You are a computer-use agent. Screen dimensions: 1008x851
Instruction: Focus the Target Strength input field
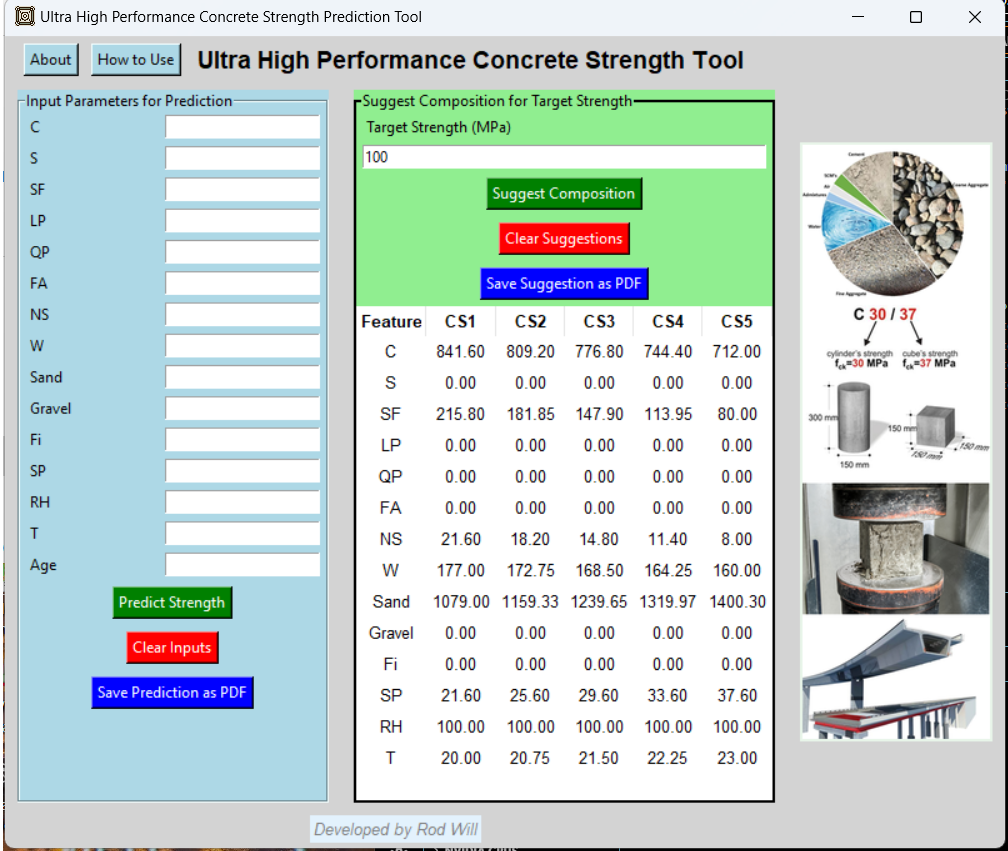(564, 157)
